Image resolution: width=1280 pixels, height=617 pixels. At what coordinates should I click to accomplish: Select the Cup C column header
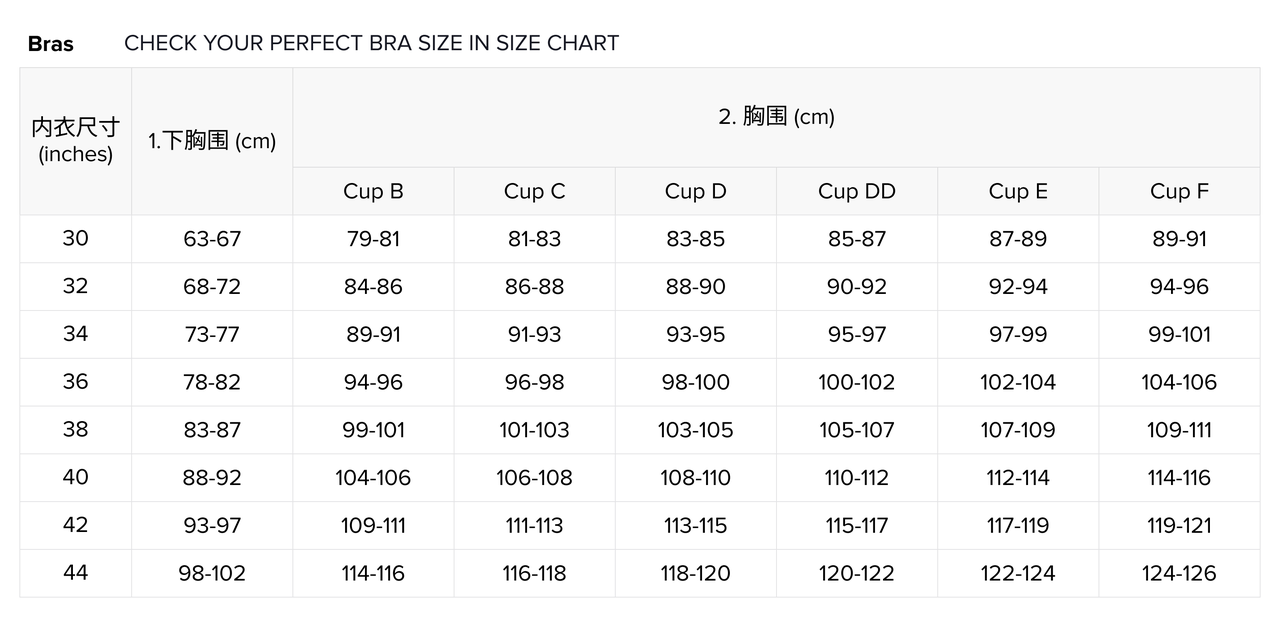pyautogui.click(x=534, y=191)
